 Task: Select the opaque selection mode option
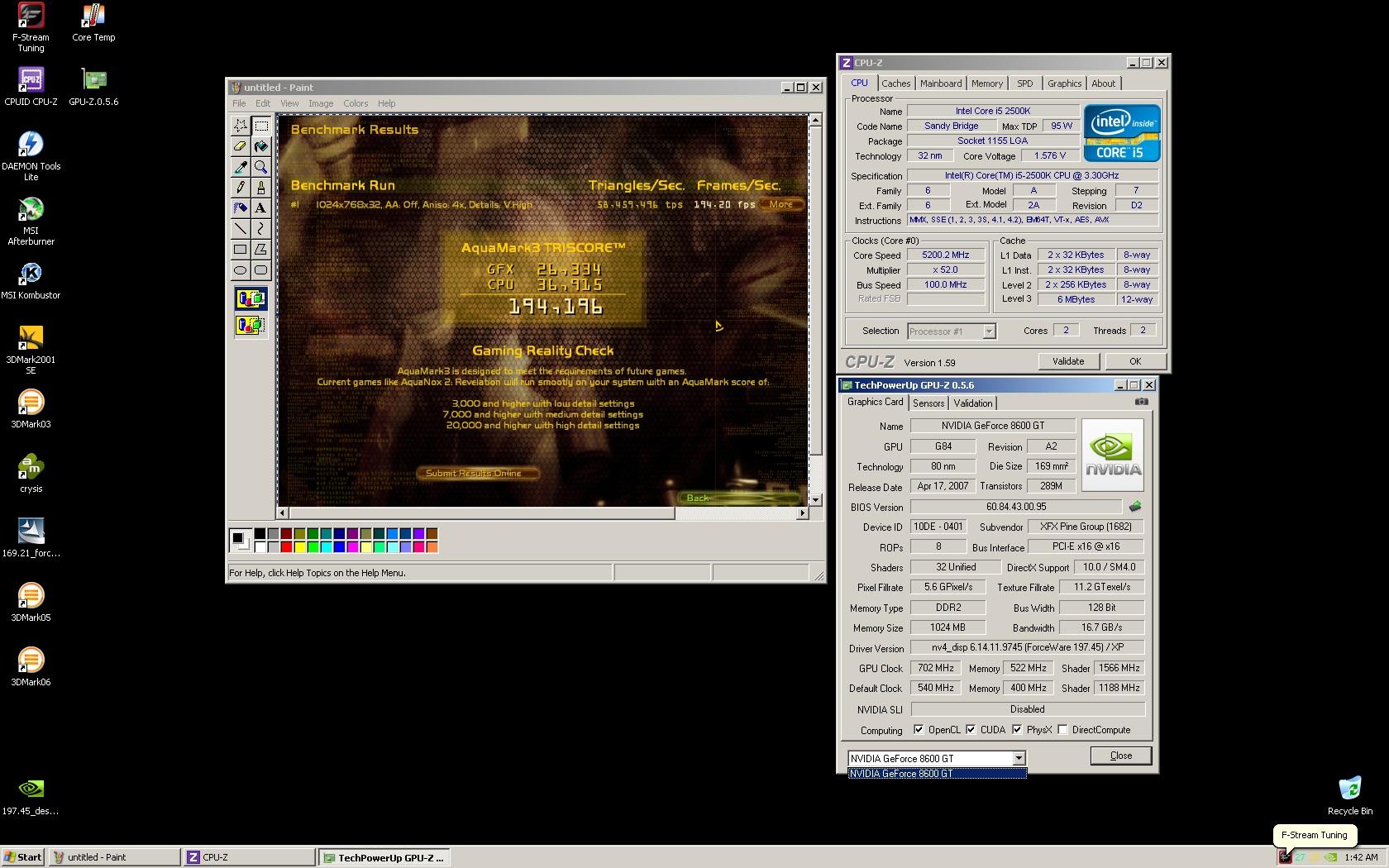(x=251, y=298)
